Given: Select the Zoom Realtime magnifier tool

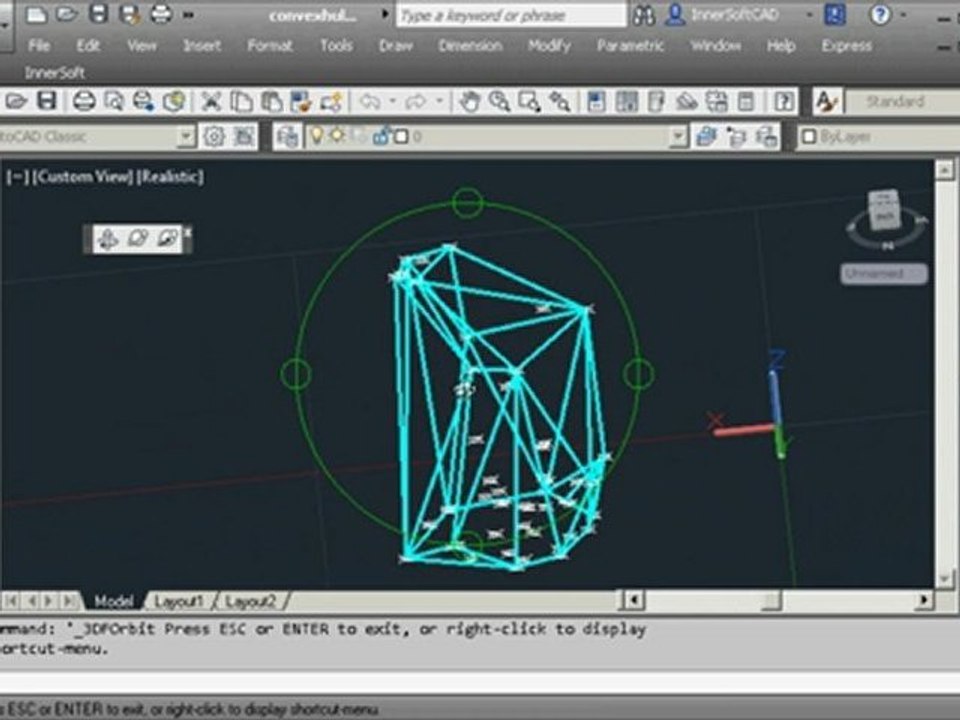Looking at the screenshot, I should point(500,101).
